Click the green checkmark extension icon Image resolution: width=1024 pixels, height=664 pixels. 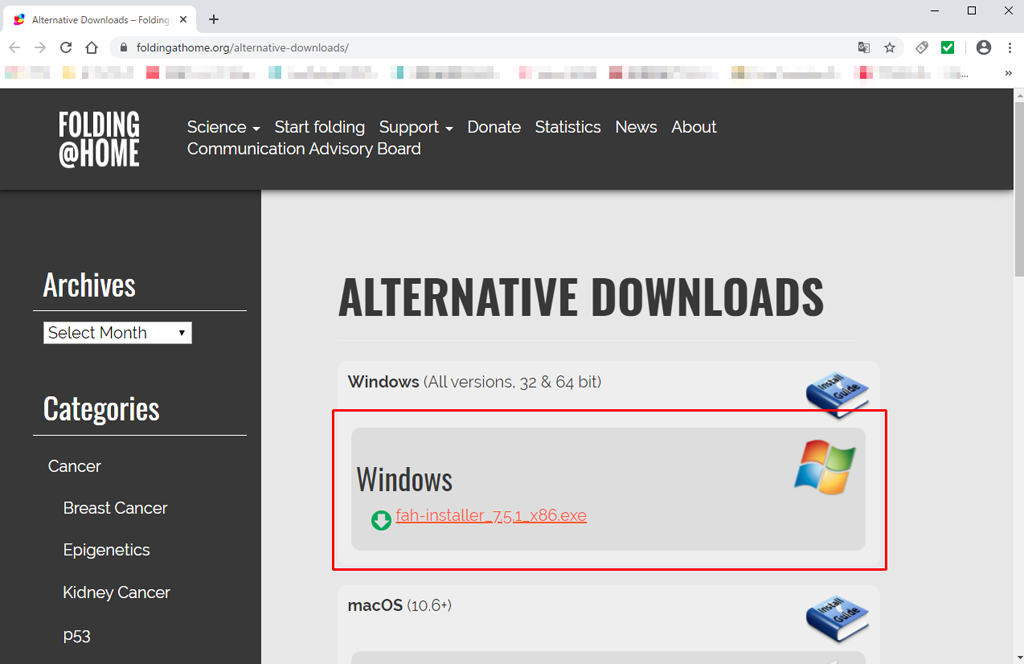coord(947,47)
